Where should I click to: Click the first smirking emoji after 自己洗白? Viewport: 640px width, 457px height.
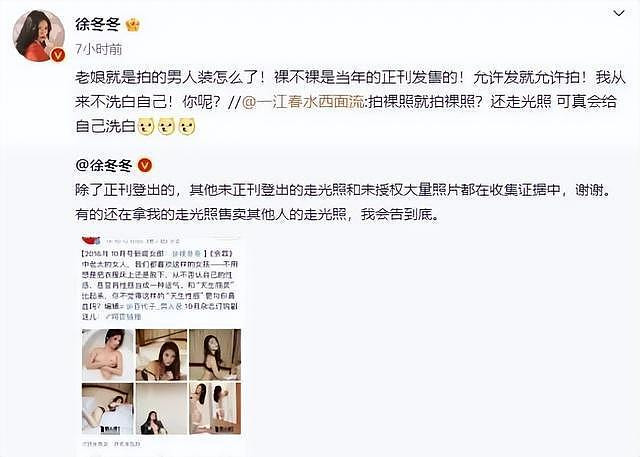click(x=146, y=126)
